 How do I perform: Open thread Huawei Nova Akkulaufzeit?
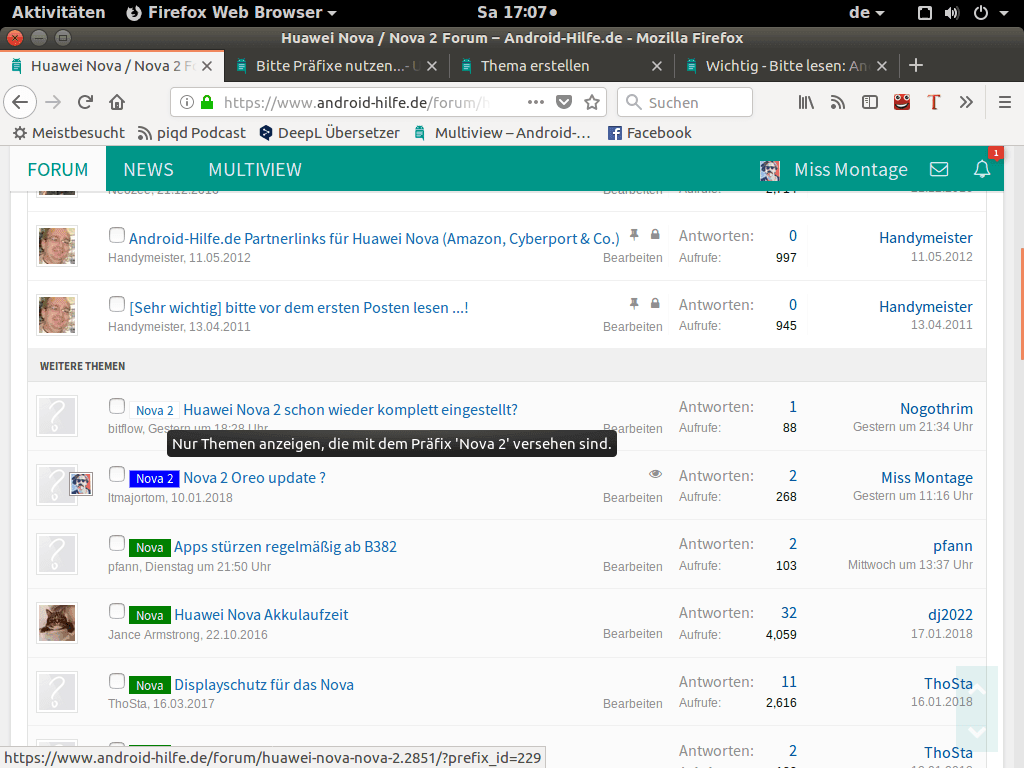coord(261,615)
